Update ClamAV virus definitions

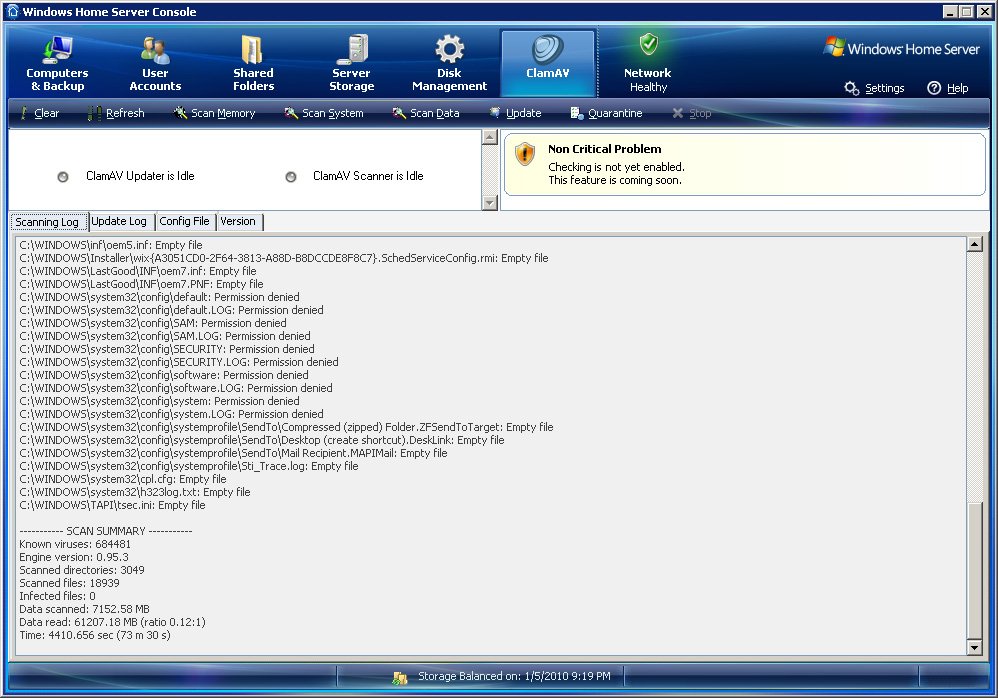click(x=515, y=113)
